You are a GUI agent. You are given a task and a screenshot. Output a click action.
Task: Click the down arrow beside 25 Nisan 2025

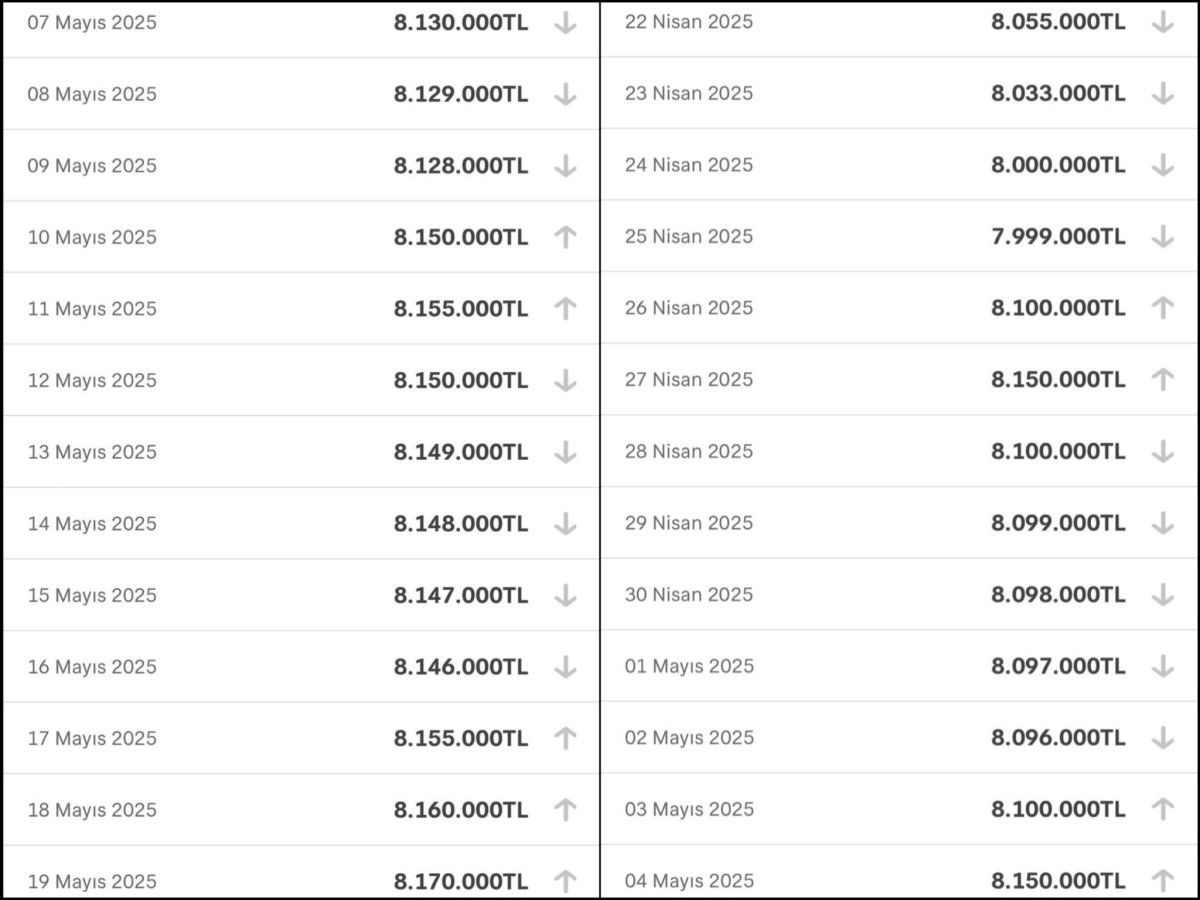(1162, 237)
